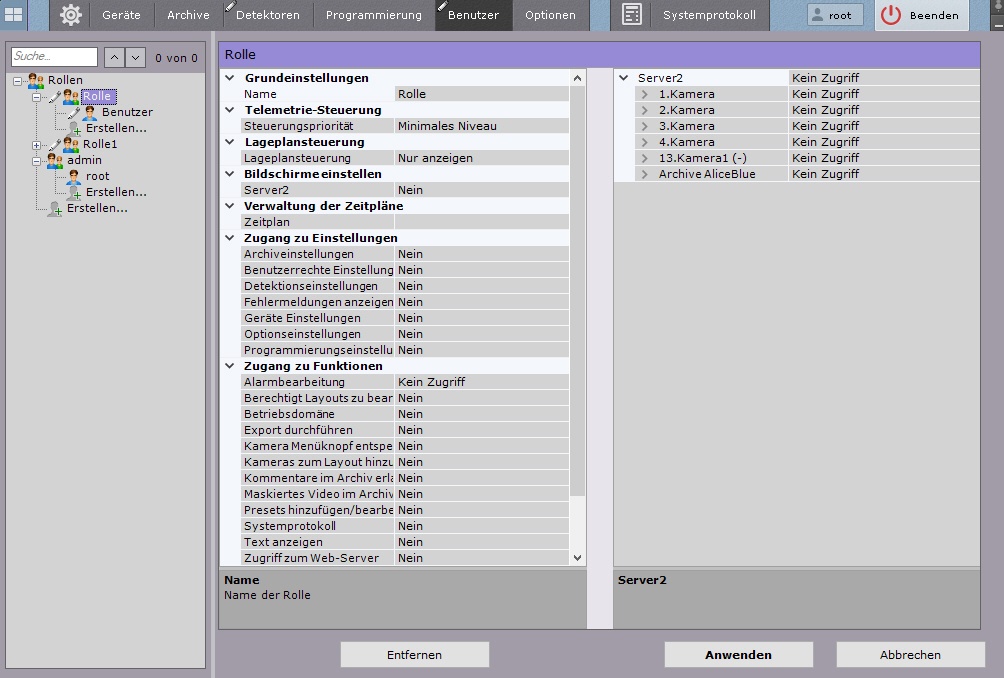Open the Geräte tab
This screenshot has width=1004, height=678.
click(x=121, y=15)
